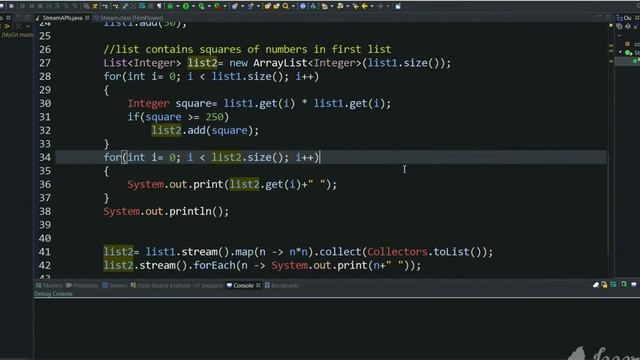Toggle Mark Occurrences pencil icon in toolbar

[x=125, y=6]
